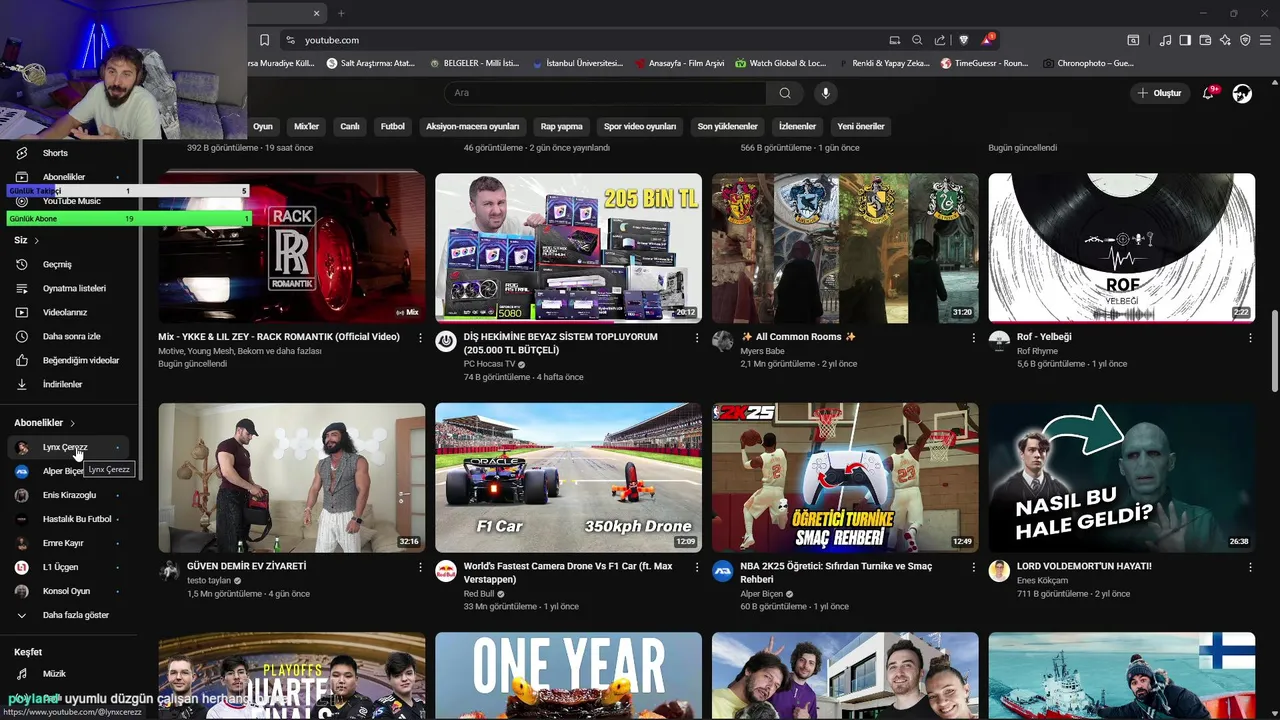Open the Leo AI sparkle icon
The height and width of the screenshot is (720, 1280).
pos(1225,40)
